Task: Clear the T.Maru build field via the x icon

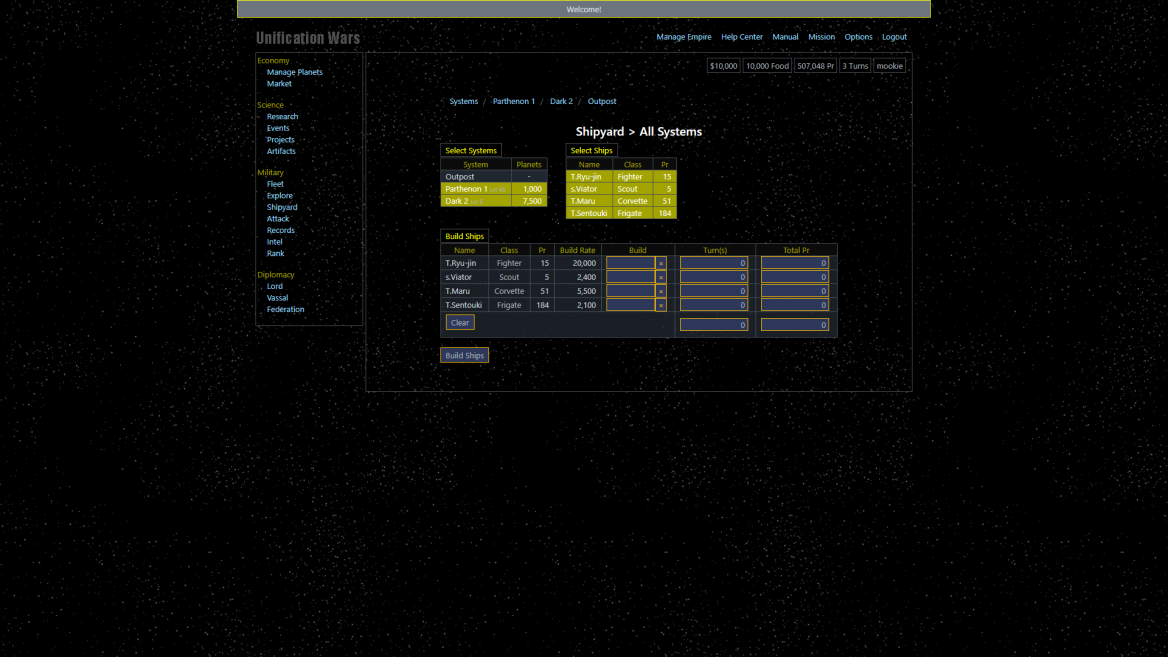Action: 660,291
